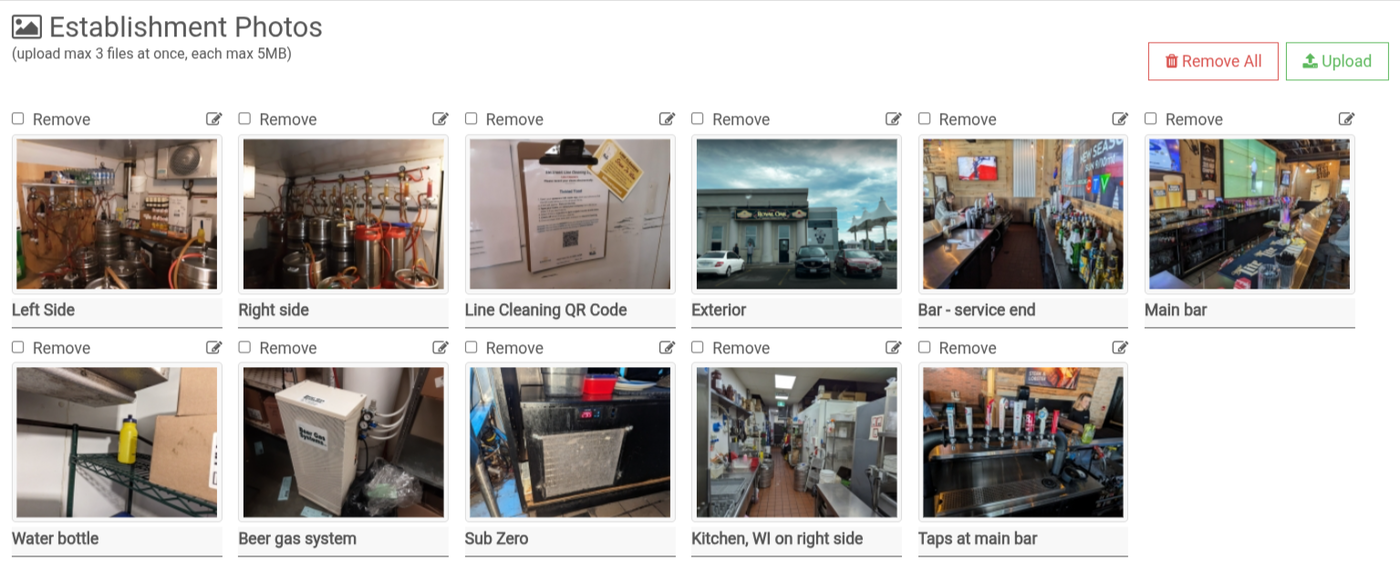Click edit icon above Main bar photo
The image size is (1400, 572).
(1347, 119)
